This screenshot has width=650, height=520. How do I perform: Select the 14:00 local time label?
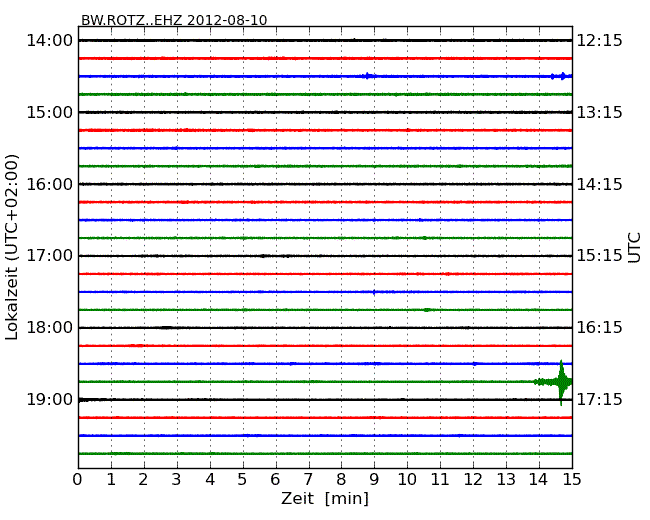[x=50, y=41]
